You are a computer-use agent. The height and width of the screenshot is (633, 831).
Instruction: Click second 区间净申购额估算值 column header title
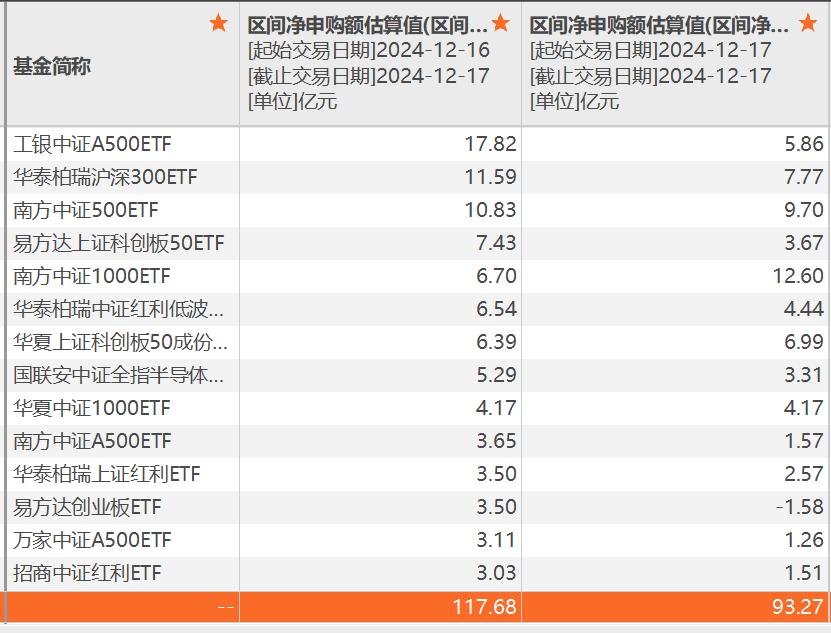pos(659,25)
